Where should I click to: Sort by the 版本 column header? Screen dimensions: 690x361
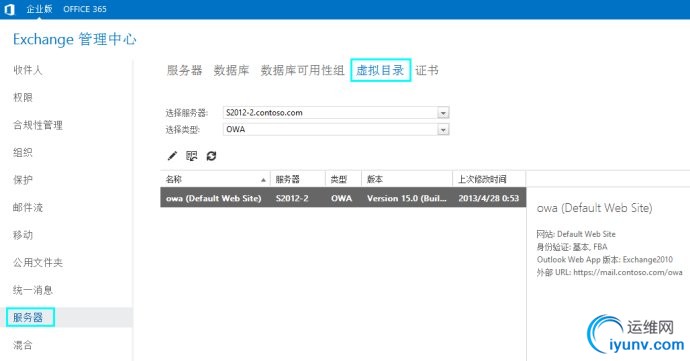(407, 179)
